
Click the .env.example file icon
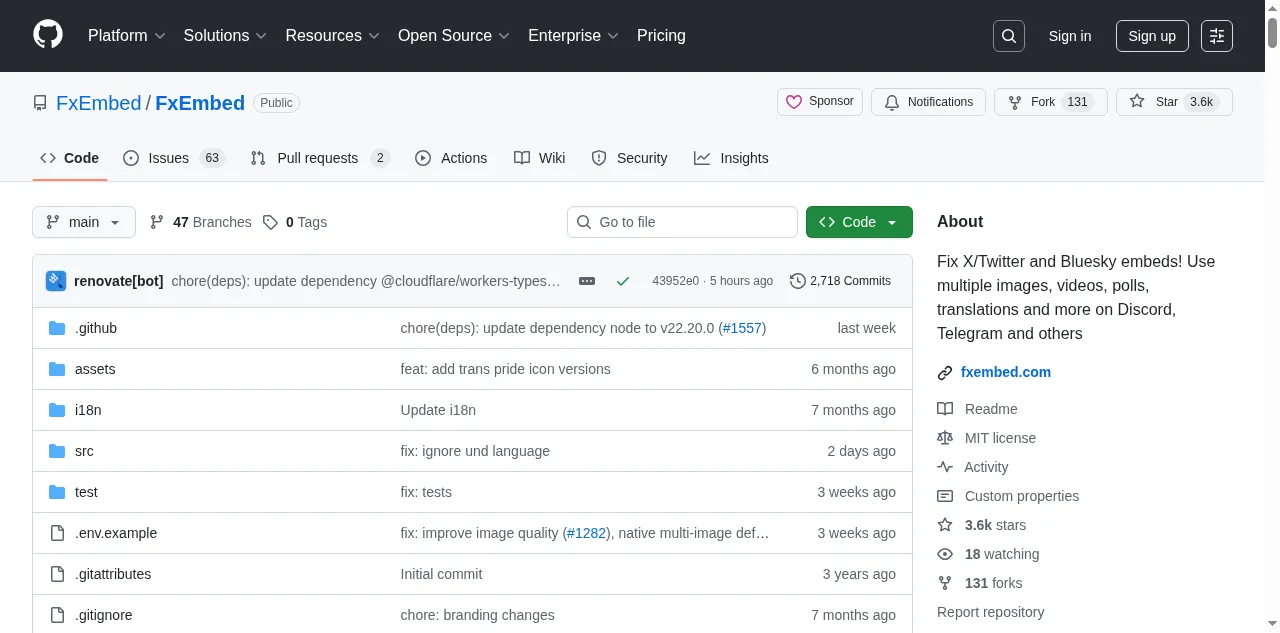57,533
